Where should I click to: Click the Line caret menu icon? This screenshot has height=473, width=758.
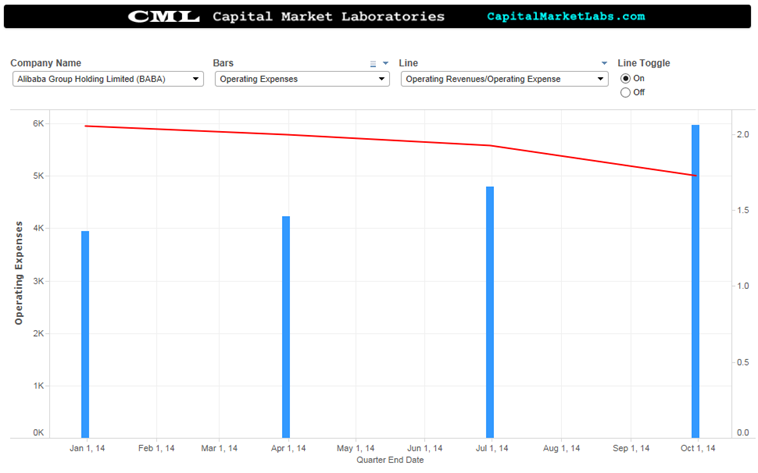[604, 63]
